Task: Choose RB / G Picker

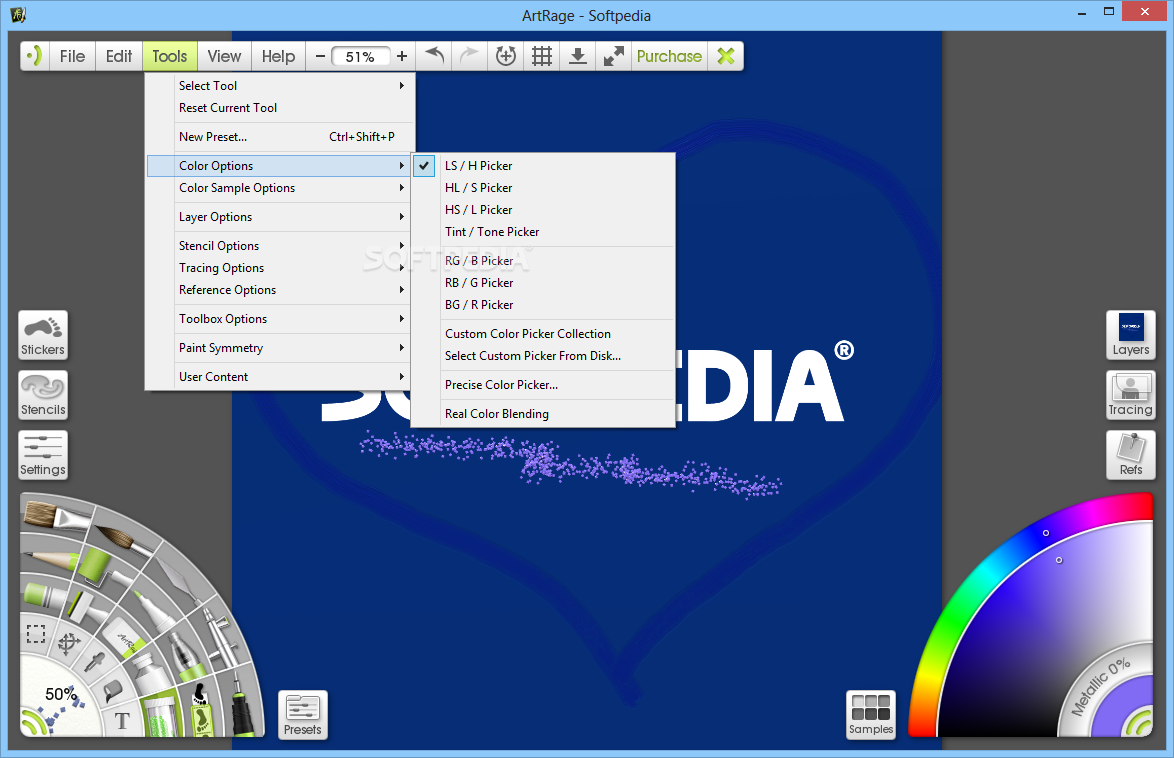Action: click(x=543, y=283)
